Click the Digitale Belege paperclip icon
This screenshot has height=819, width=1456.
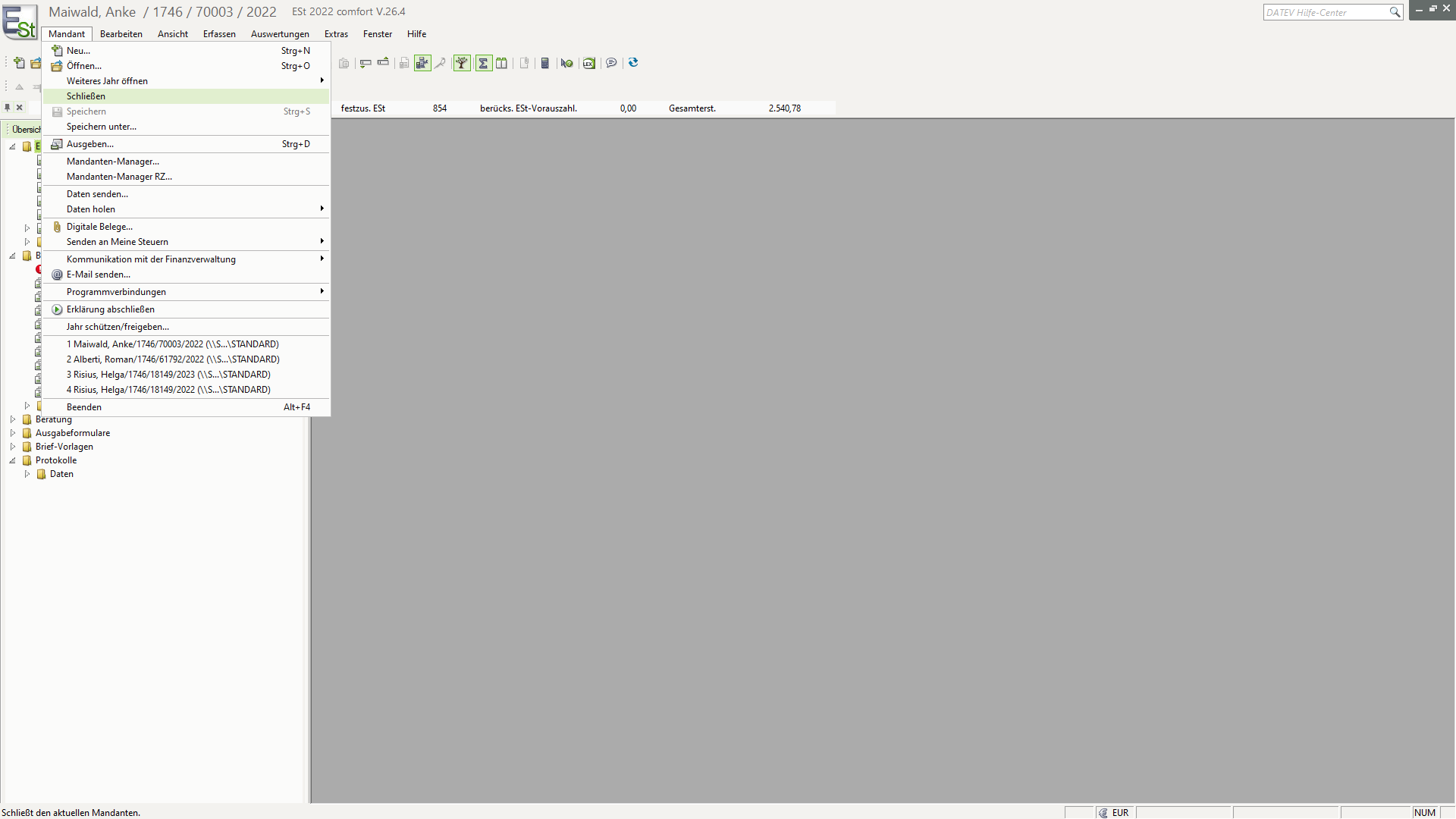pyautogui.click(x=57, y=227)
